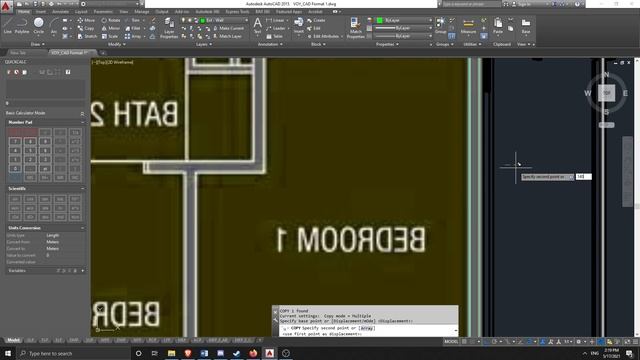Click the Leader tool

(276, 28)
